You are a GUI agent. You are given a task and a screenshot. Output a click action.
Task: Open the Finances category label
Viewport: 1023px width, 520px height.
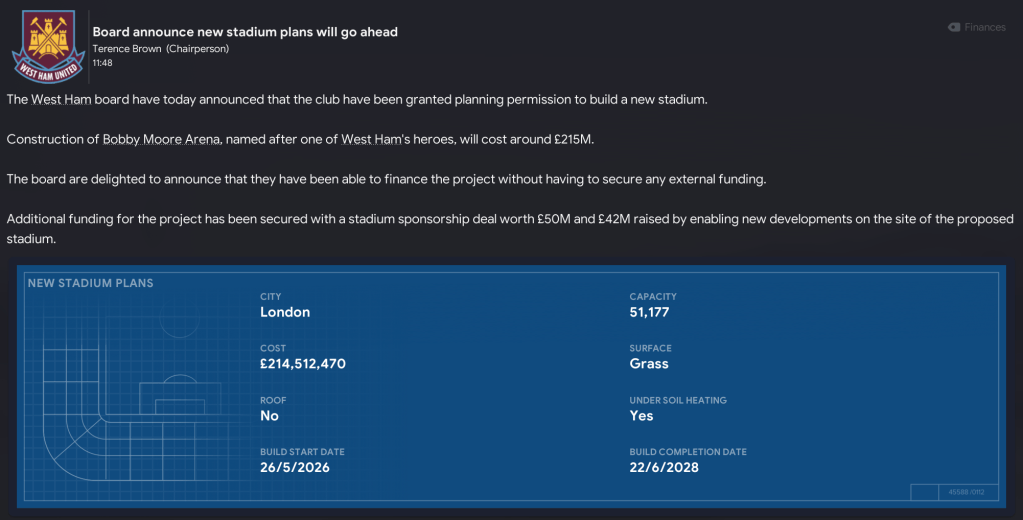pyautogui.click(x=985, y=27)
